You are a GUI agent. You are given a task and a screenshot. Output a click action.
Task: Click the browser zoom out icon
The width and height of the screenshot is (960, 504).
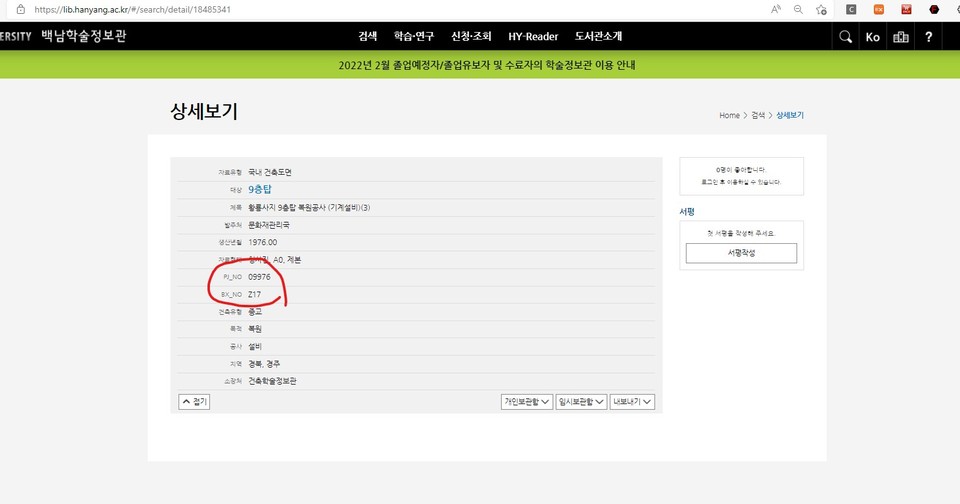pyautogui.click(x=798, y=9)
